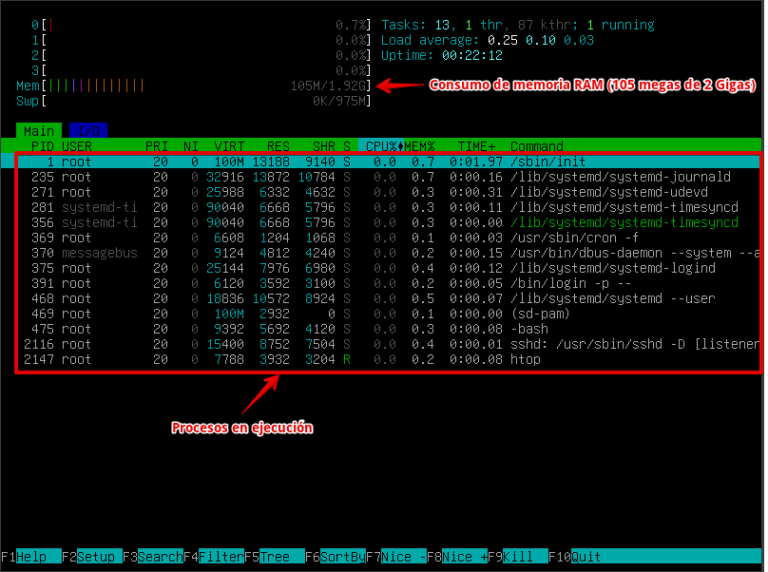The image size is (768, 572).
Task: Click the messagebus user name
Action: (99, 253)
